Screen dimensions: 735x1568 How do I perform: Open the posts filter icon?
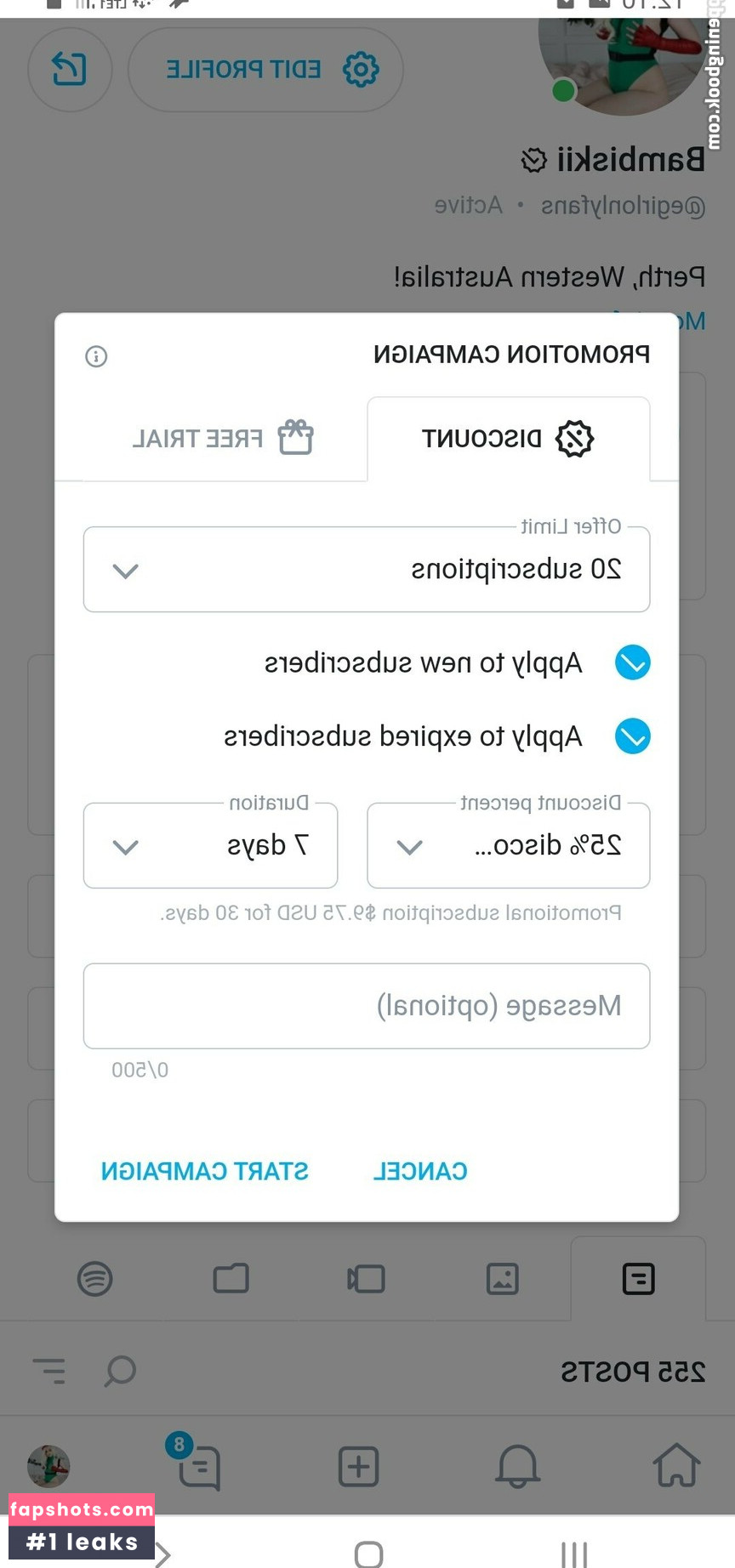tap(49, 1371)
